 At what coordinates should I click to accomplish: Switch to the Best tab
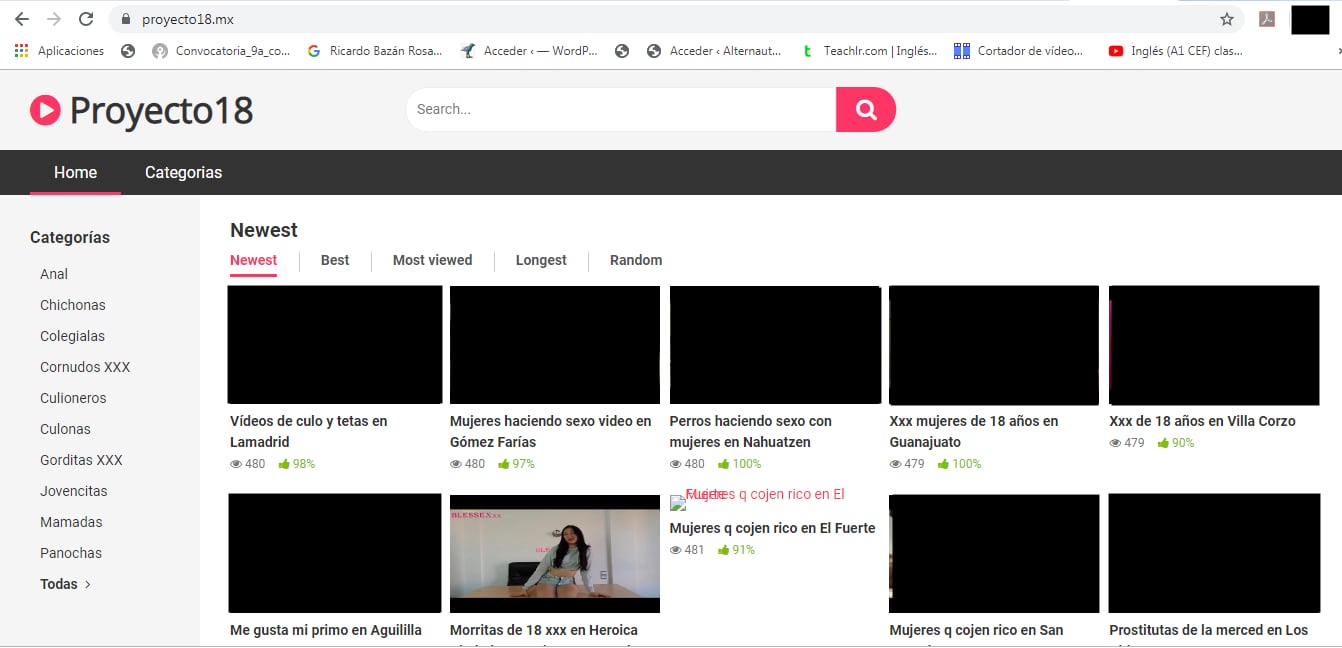coord(335,260)
